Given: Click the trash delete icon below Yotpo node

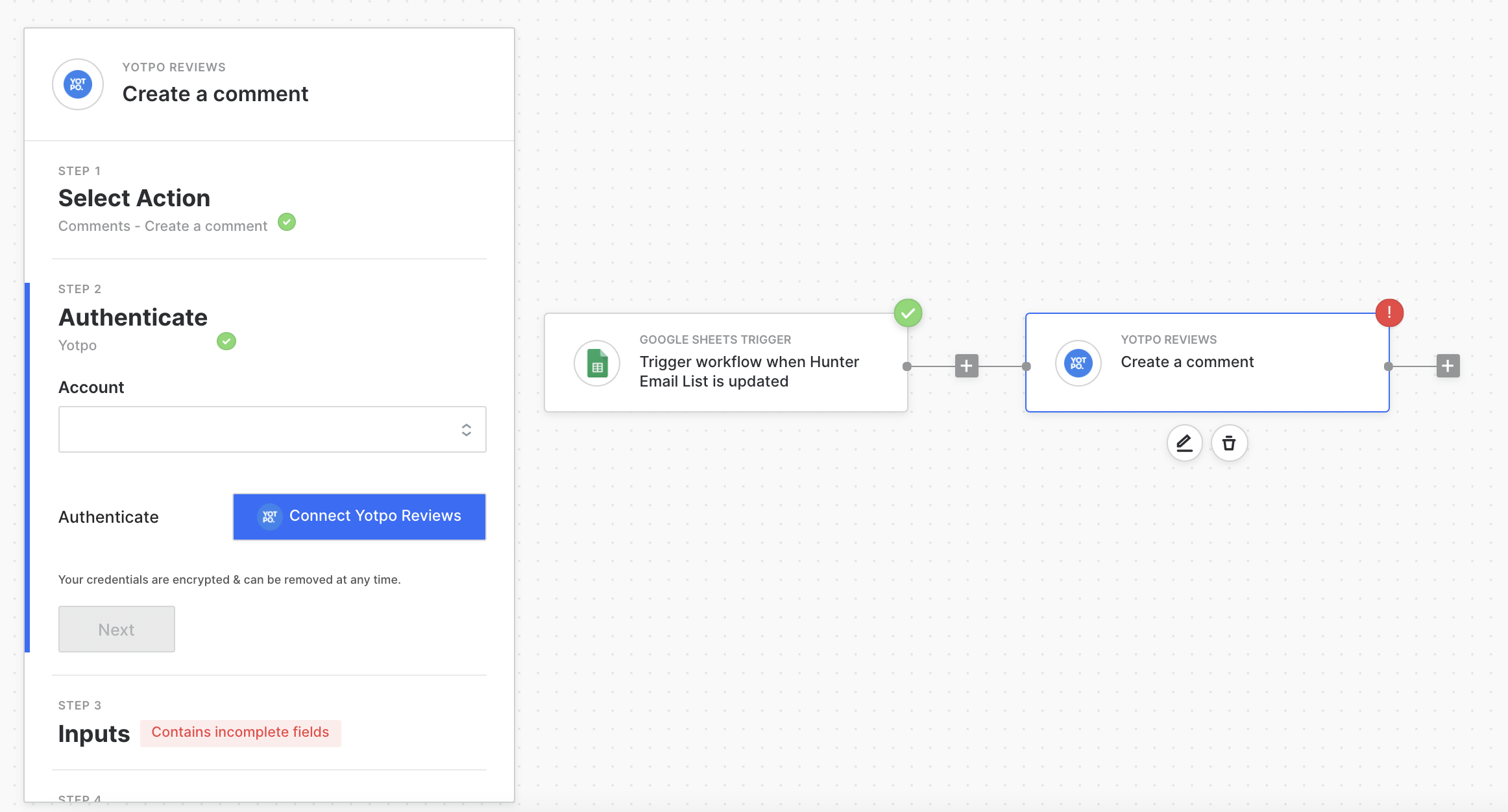Looking at the screenshot, I should coord(1229,443).
